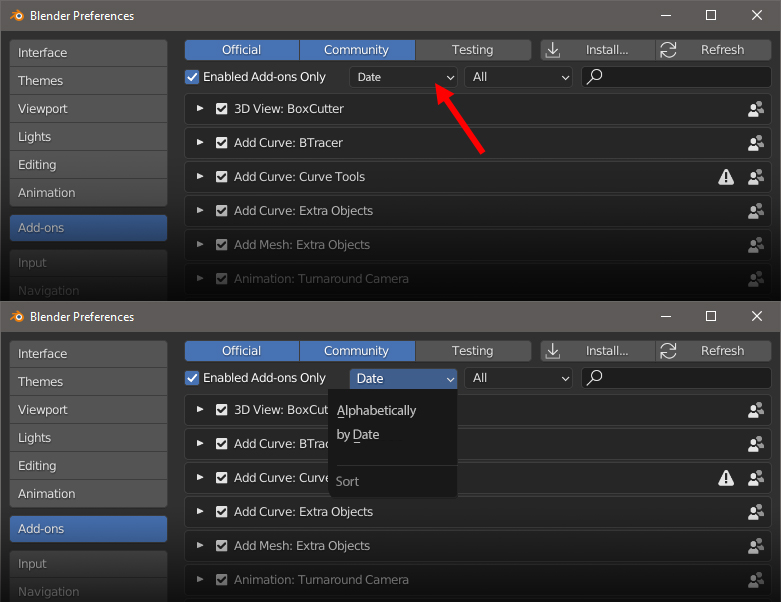This screenshot has width=781, height=602.
Task: Open Interface section in bottom window sidebar
Action: point(88,354)
